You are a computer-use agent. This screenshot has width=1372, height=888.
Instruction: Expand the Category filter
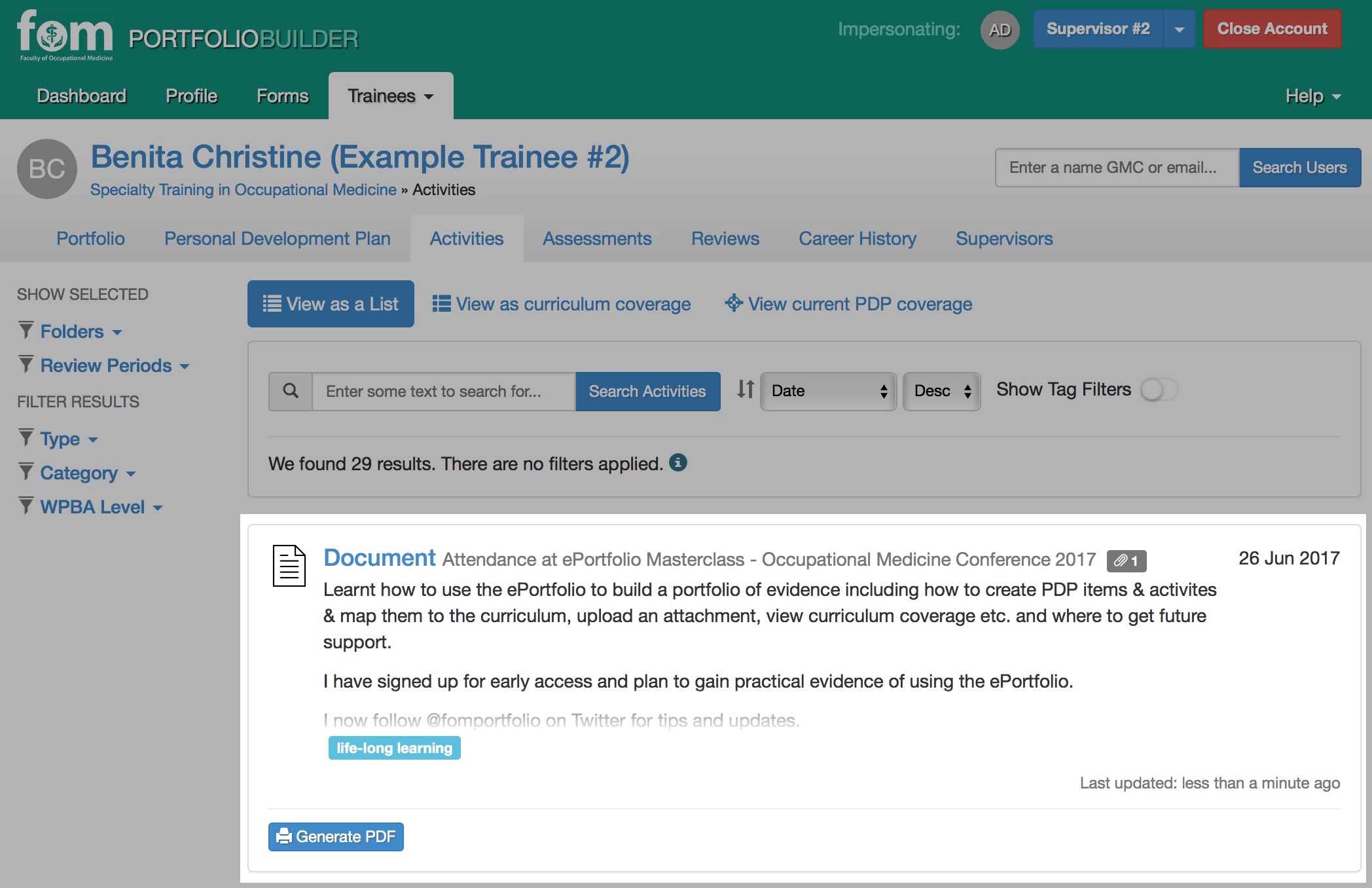pos(88,473)
